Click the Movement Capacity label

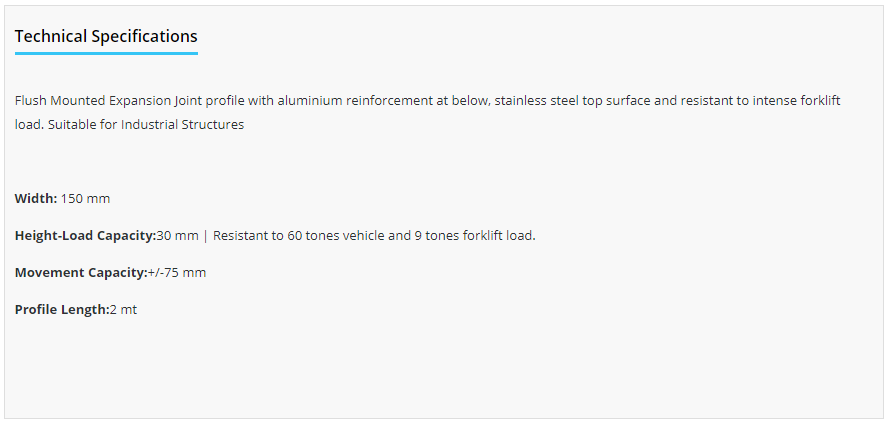point(81,272)
